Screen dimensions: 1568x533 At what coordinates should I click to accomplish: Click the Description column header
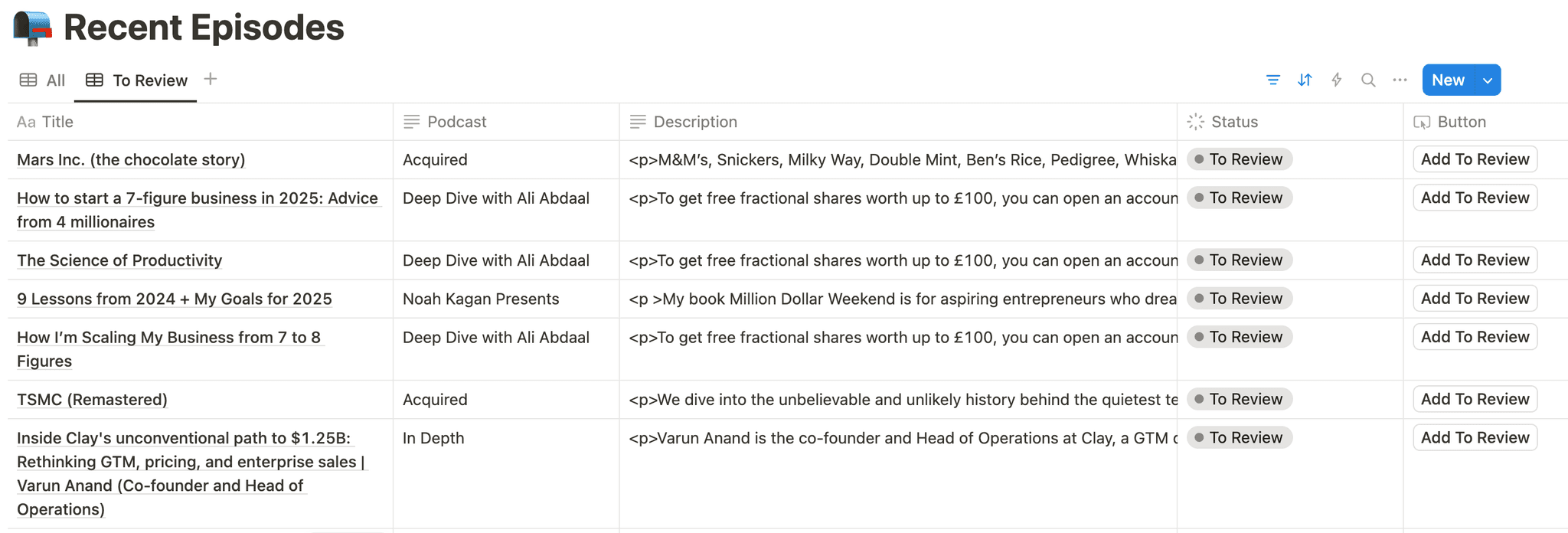coord(694,122)
